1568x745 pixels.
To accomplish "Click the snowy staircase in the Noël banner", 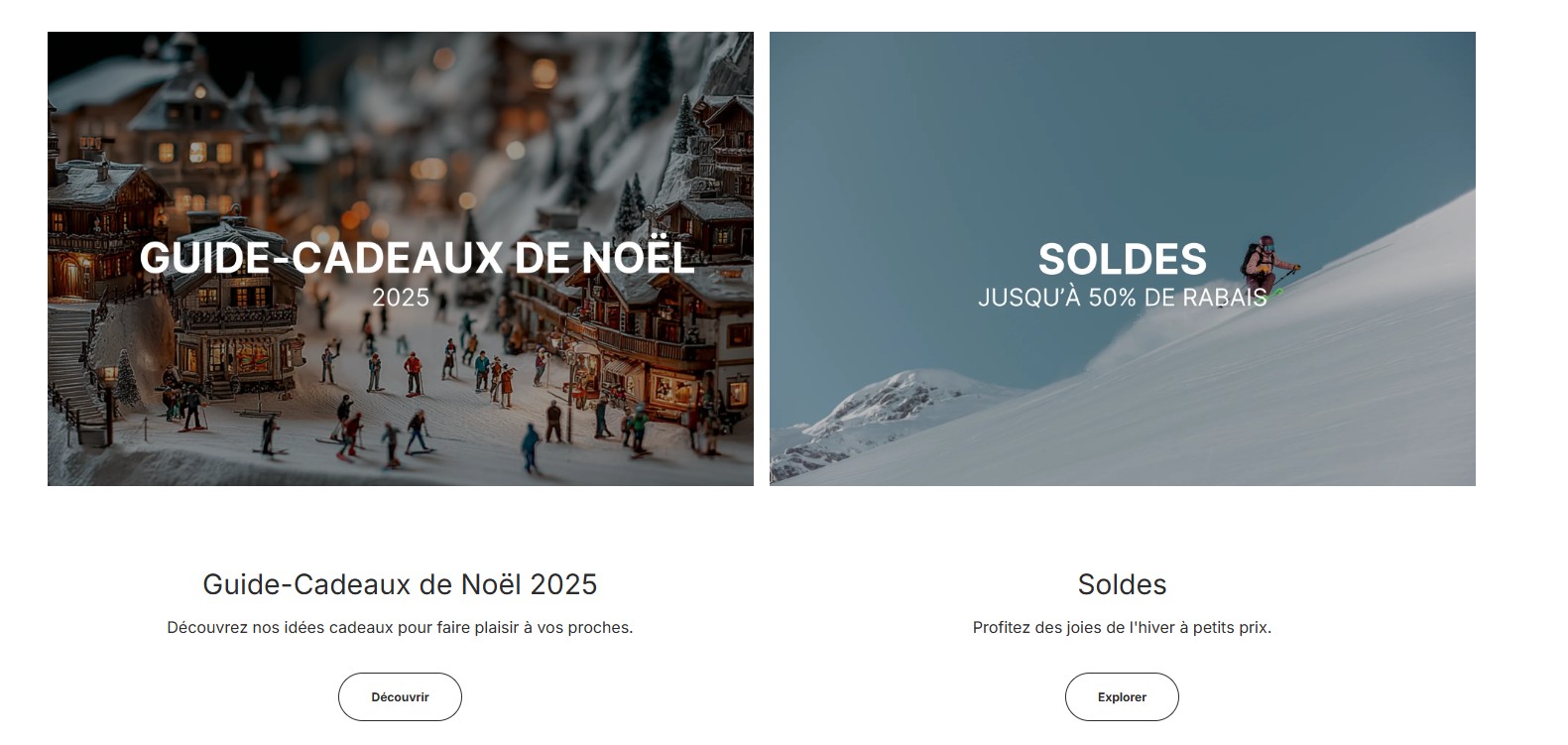I will pyautogui.click(x=74, y=367).
